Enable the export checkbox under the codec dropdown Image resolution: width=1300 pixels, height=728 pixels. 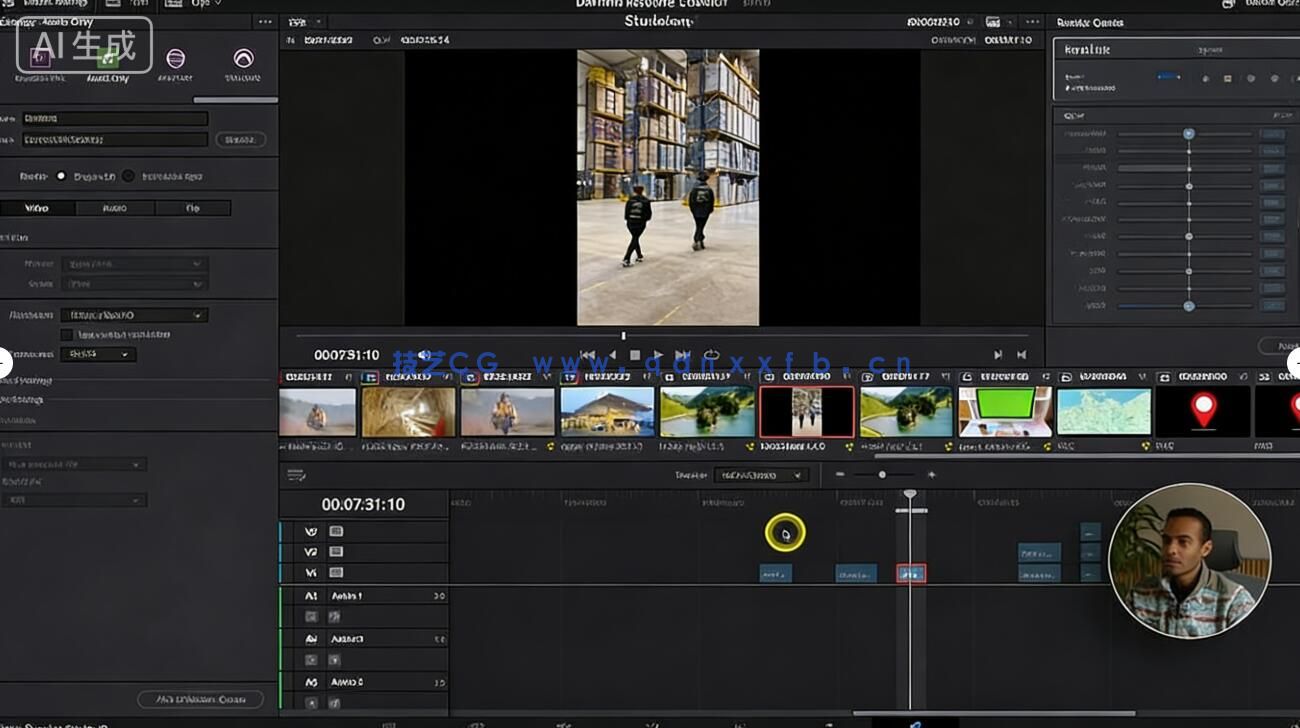68,334
